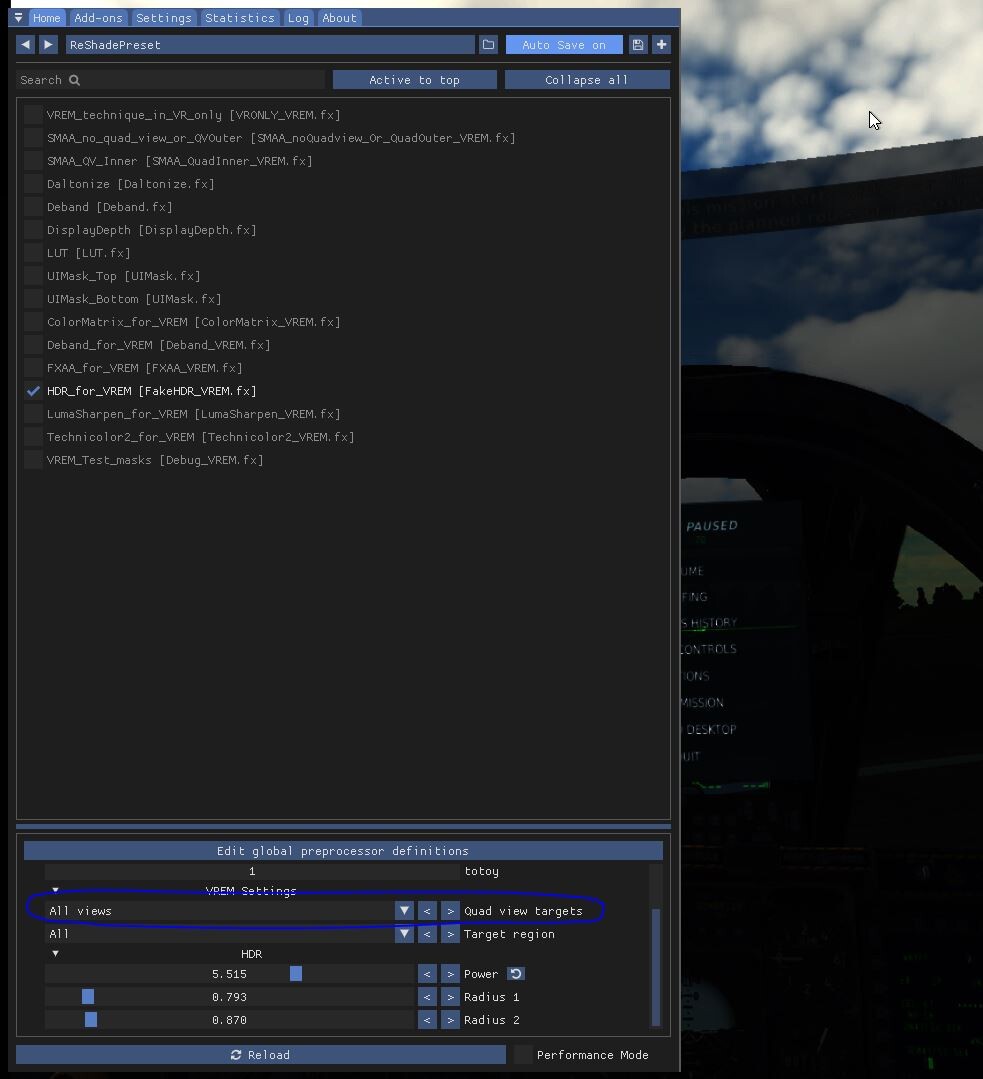This screenshot has width=983, height=1079.
Task: Collapse the HDR settings section
Action: click(56, 954)
